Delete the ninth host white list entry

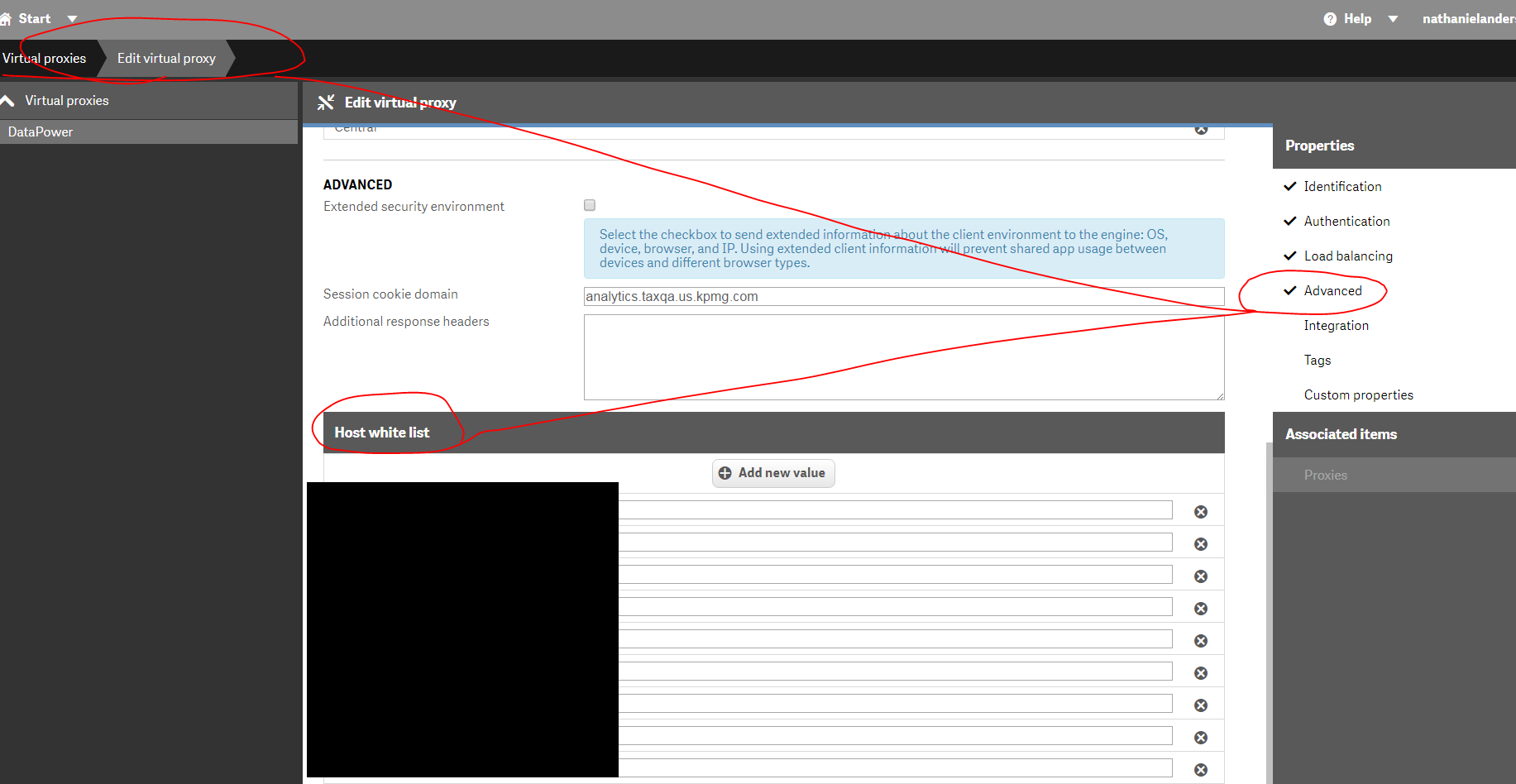click(1201, 770)
